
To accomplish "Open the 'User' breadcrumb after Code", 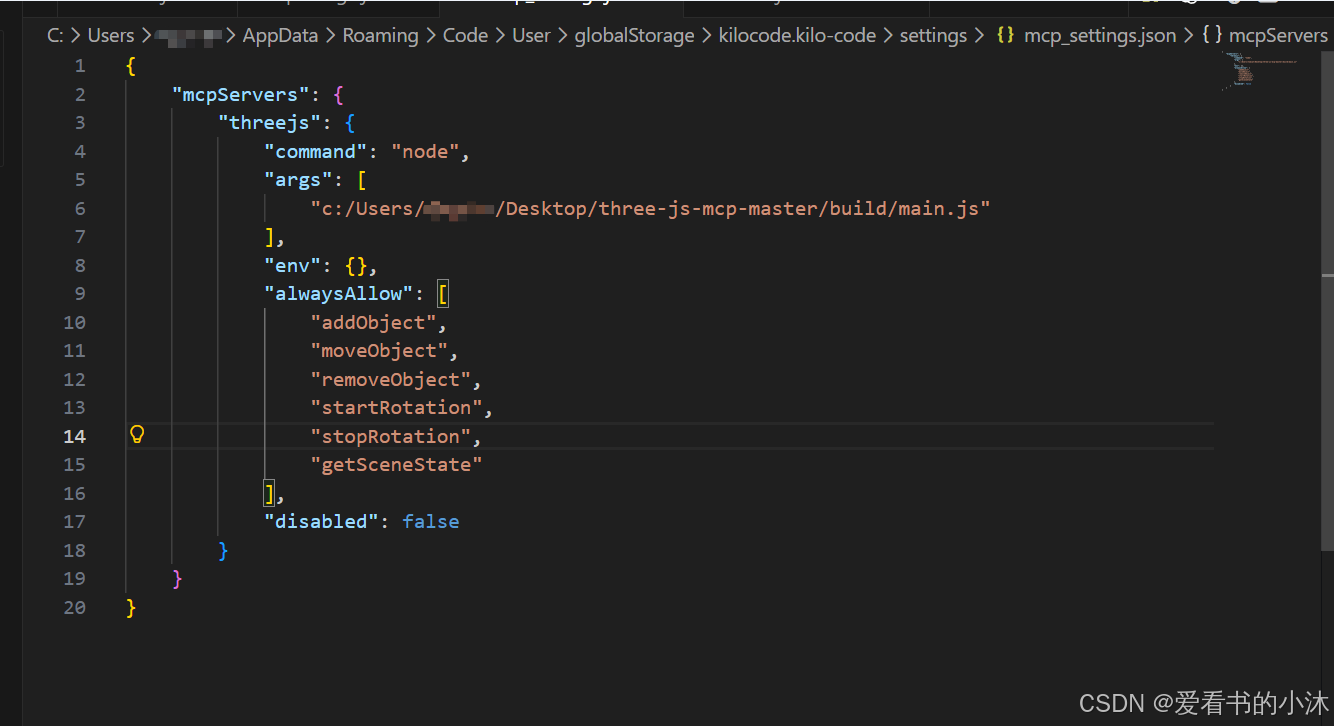I will [531, 35].
